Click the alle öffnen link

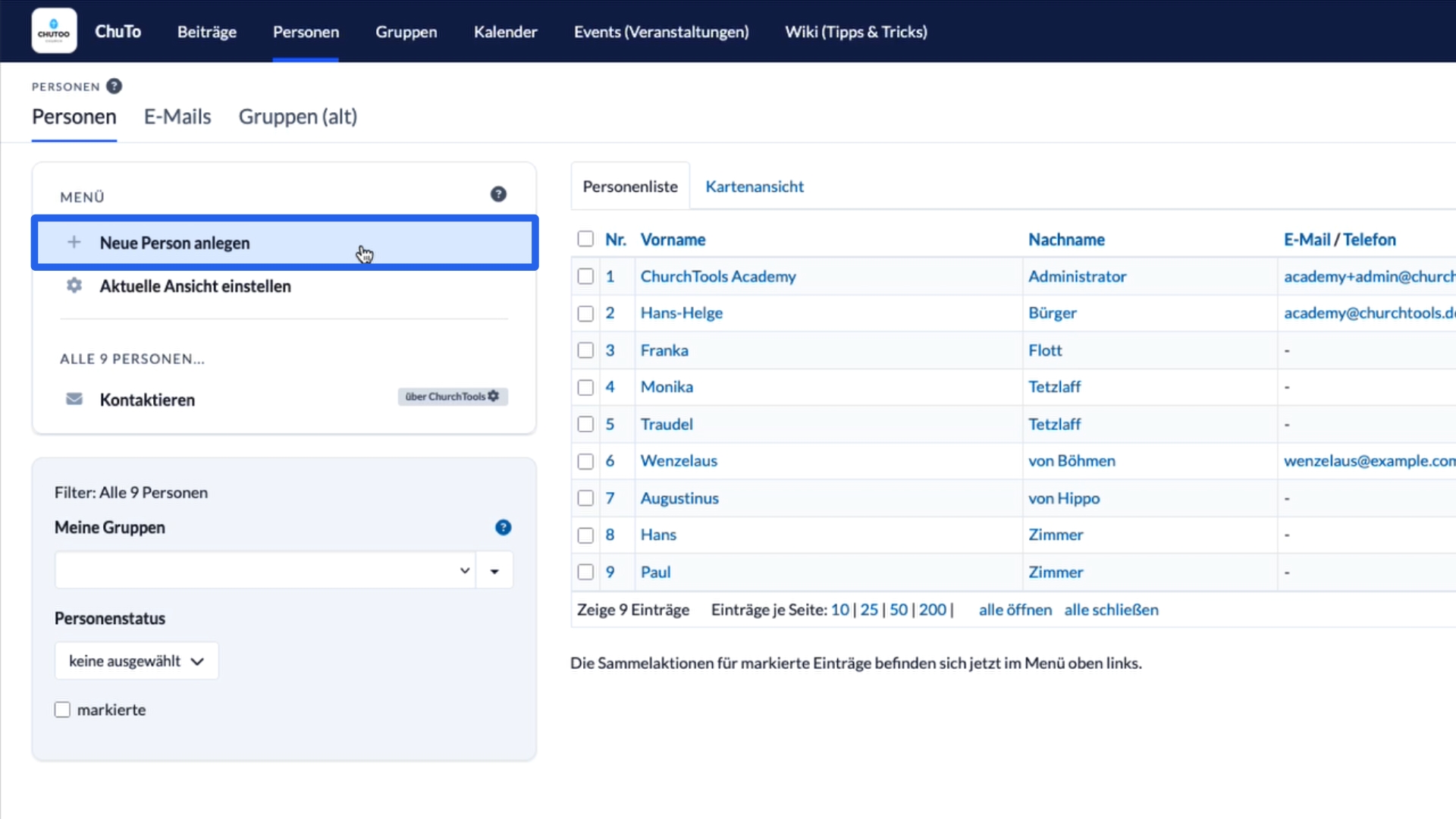pos(1015,610)
